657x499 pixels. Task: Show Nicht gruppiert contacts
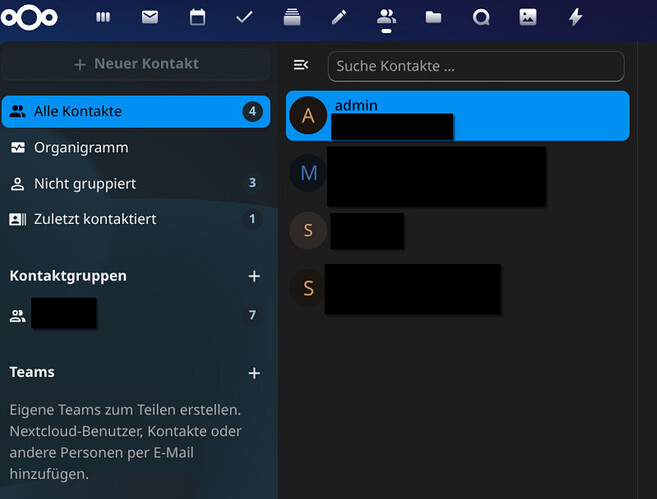click(136, 184)
